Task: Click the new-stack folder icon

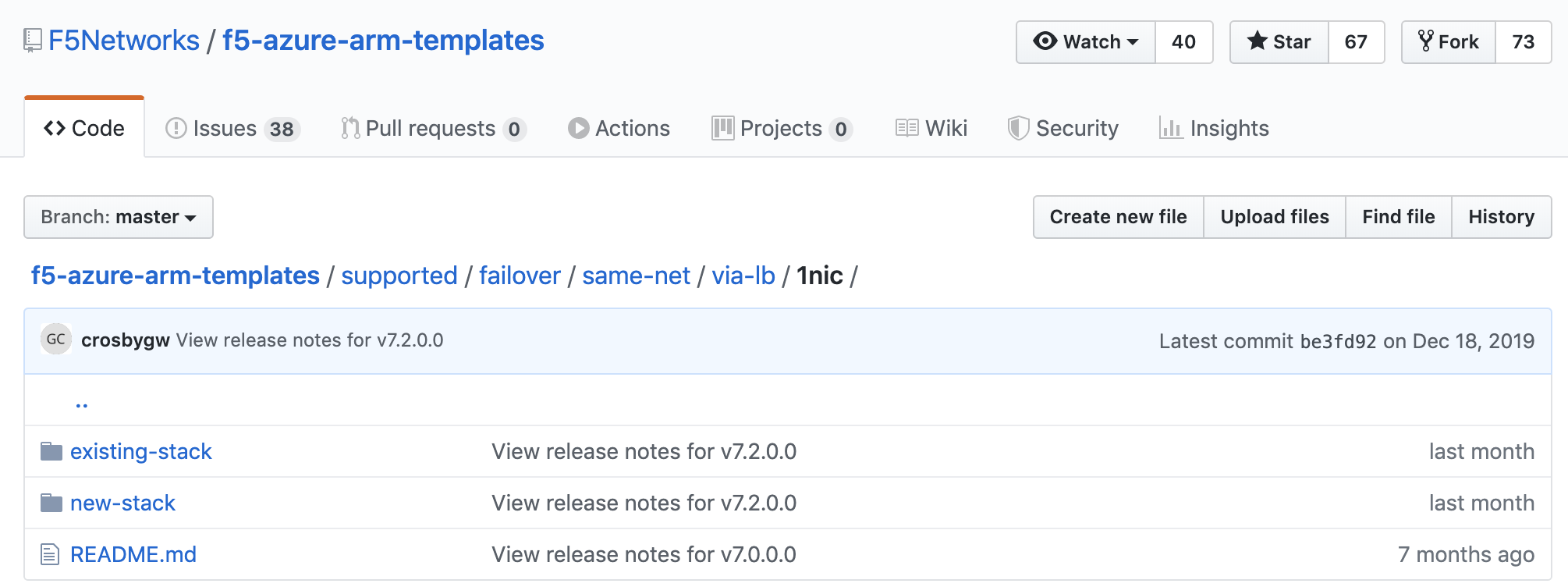Action: click(51, 503)
